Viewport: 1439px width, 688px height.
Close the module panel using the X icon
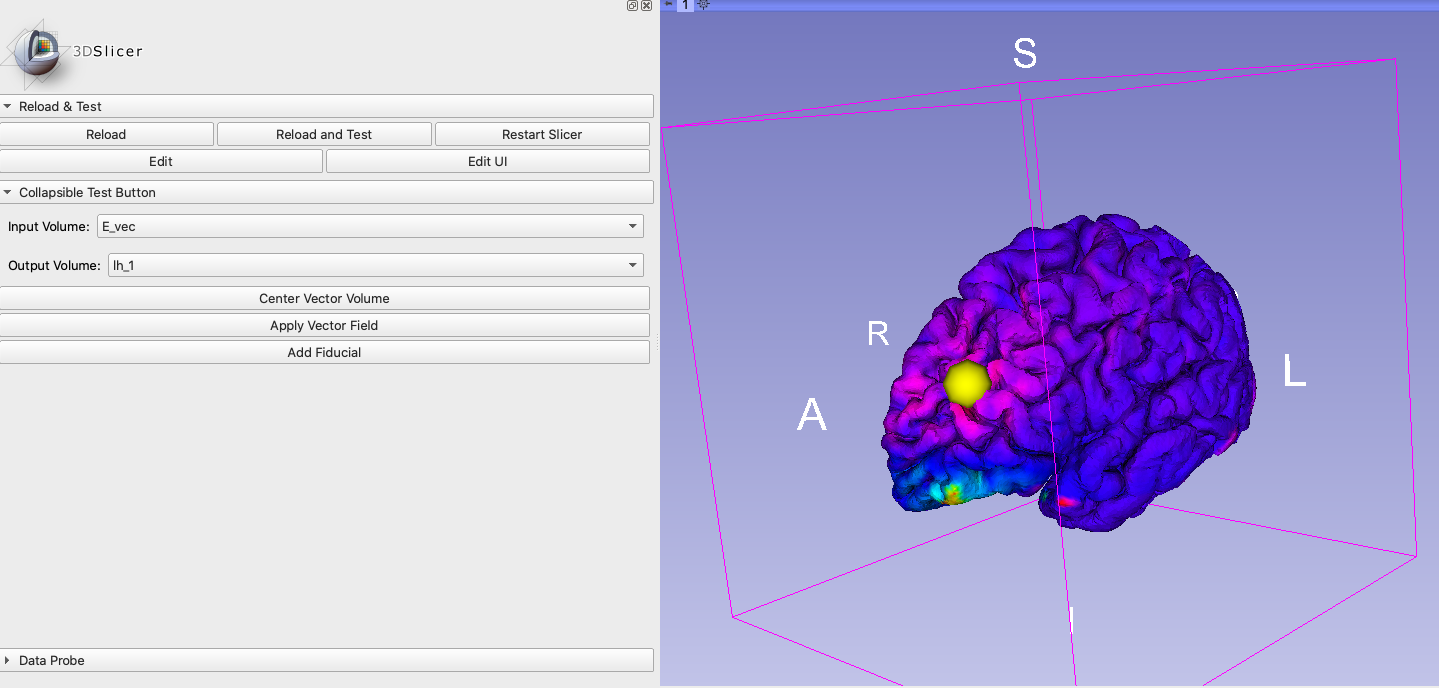646,5
